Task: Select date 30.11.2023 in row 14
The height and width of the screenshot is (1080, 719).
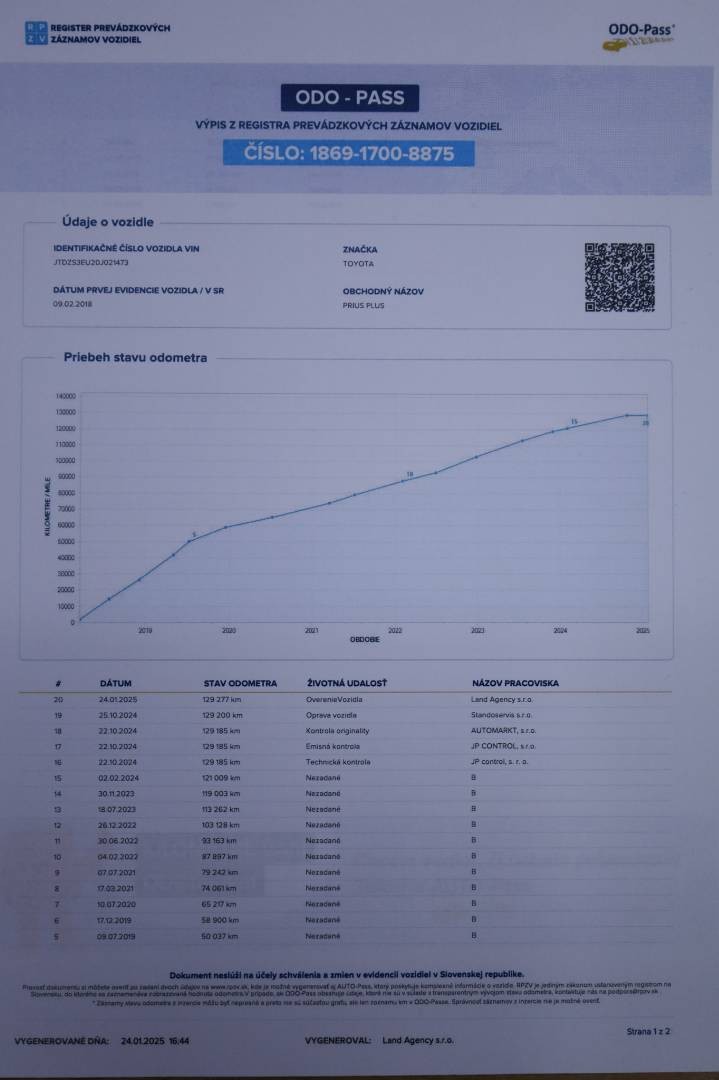Action: click(117, 794)
